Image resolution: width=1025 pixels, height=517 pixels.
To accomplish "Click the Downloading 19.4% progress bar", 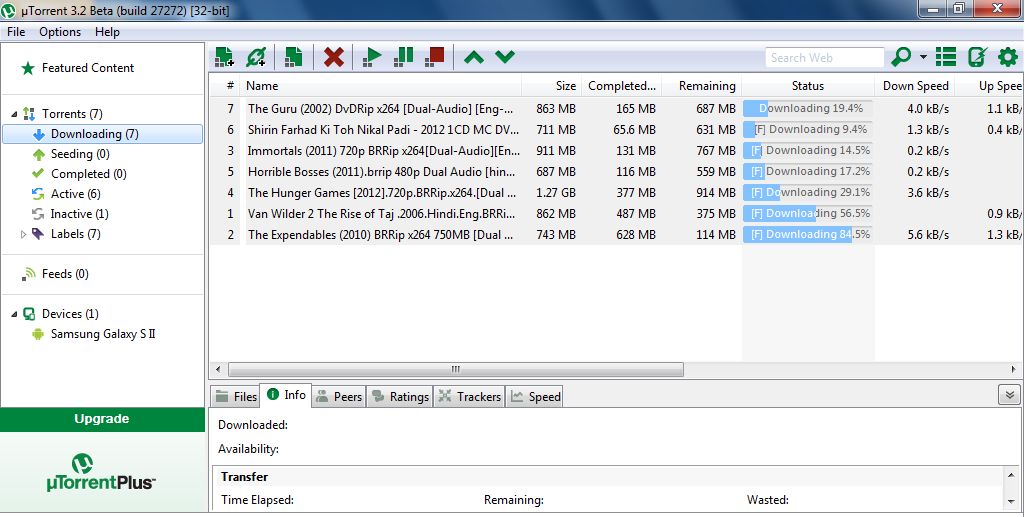I will tap(808, 108).
